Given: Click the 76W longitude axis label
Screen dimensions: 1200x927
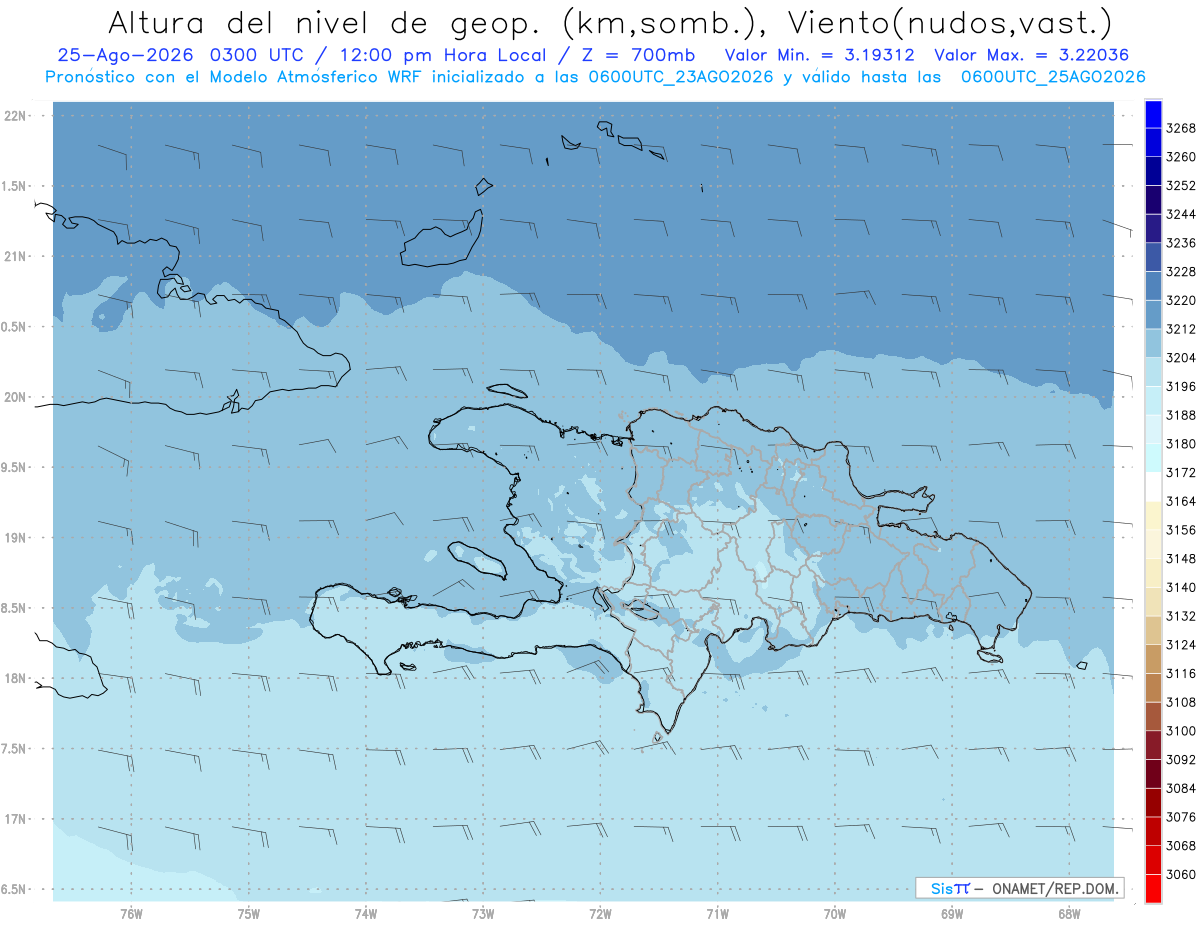Looking at the screenshot, I should click(x=130, y=914).
